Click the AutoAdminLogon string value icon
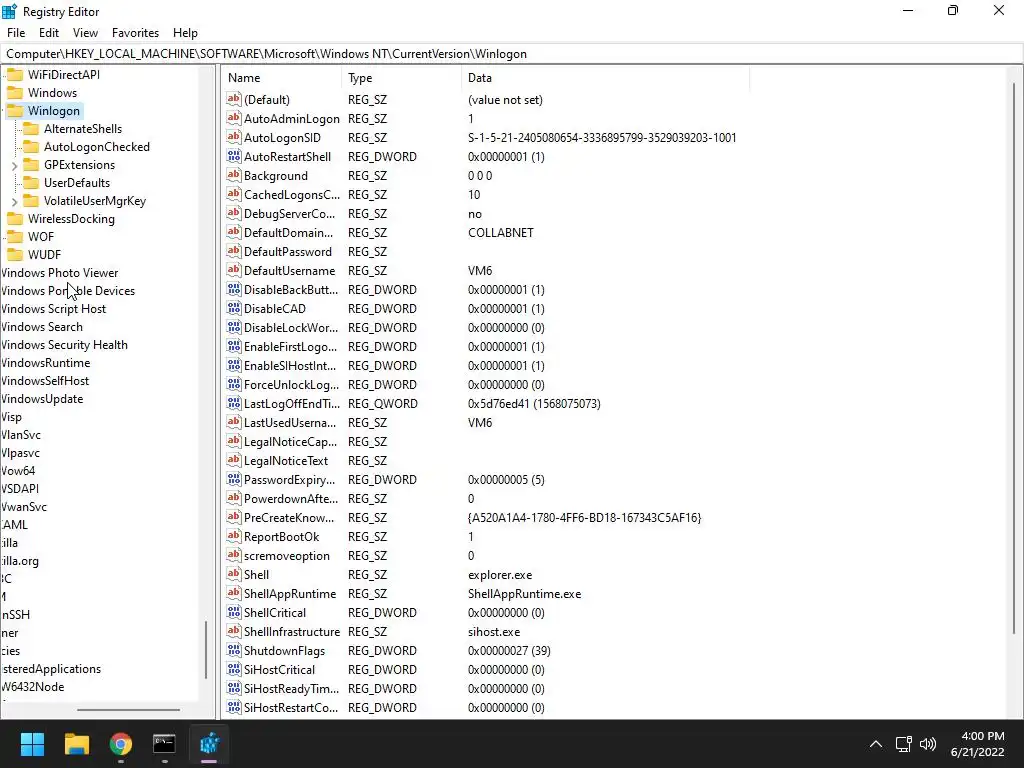Viewport: 1024px width, 768px height. pyautogui.click(x=234, y=118)
